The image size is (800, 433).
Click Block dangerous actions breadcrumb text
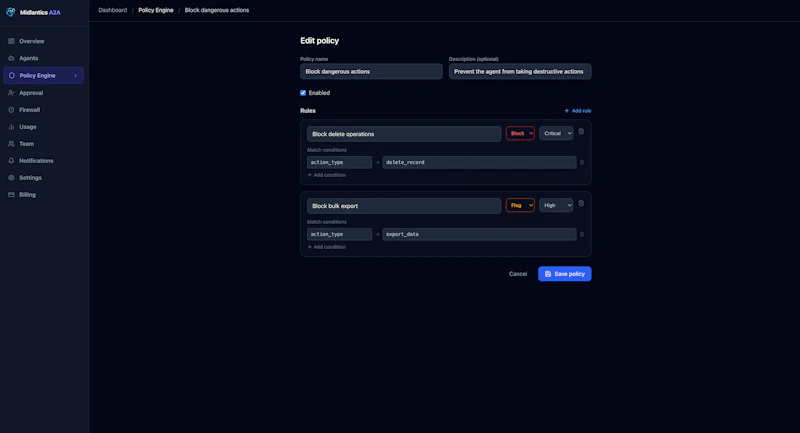click(x=217, y=10)
